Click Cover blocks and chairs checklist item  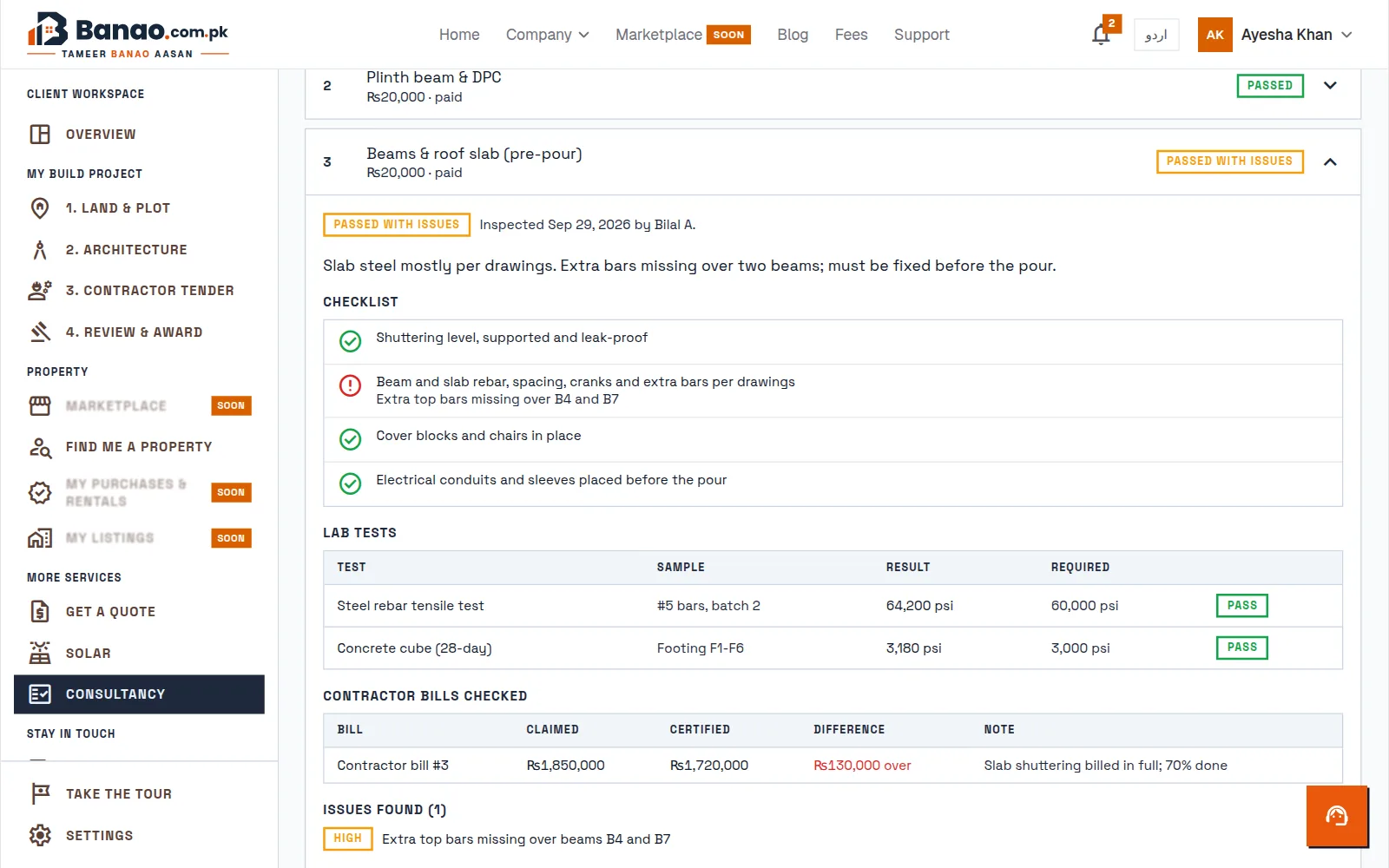pyautogui.click(x=833, y=439)
